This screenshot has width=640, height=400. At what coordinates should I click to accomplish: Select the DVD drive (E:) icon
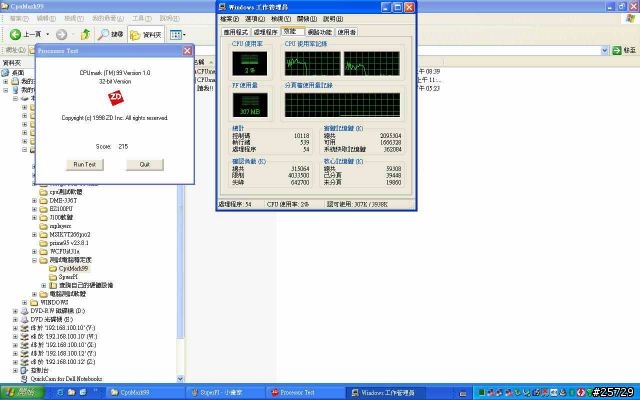(x=24, y=320)
